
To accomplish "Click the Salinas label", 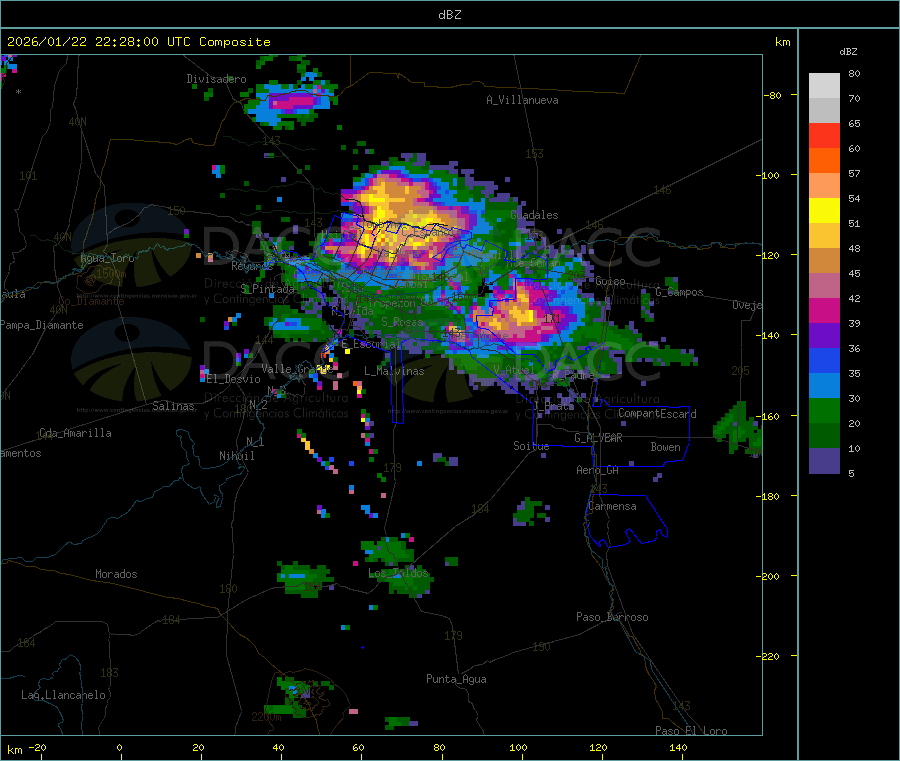I will 173,406.
